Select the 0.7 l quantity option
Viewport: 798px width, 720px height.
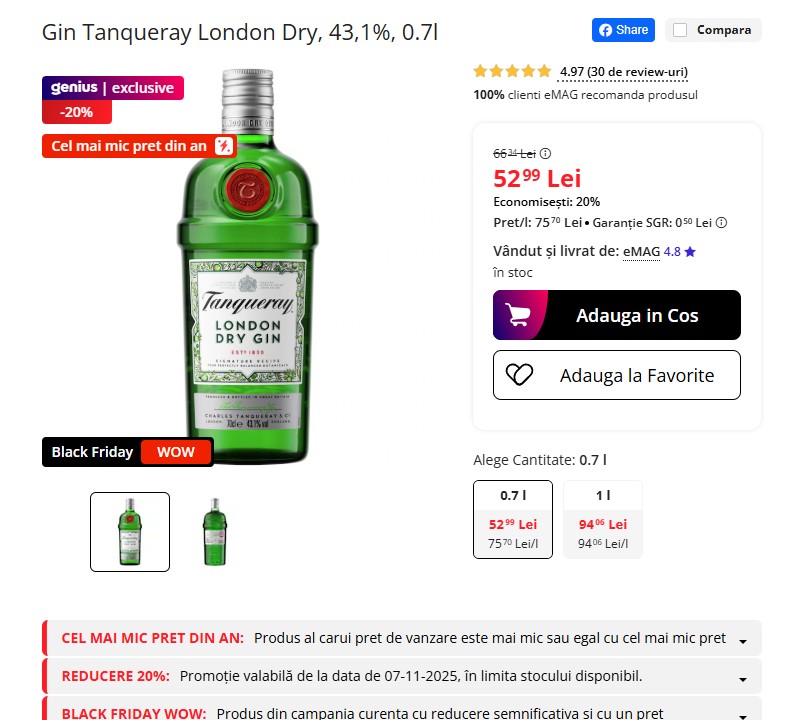tap(512, 519)
